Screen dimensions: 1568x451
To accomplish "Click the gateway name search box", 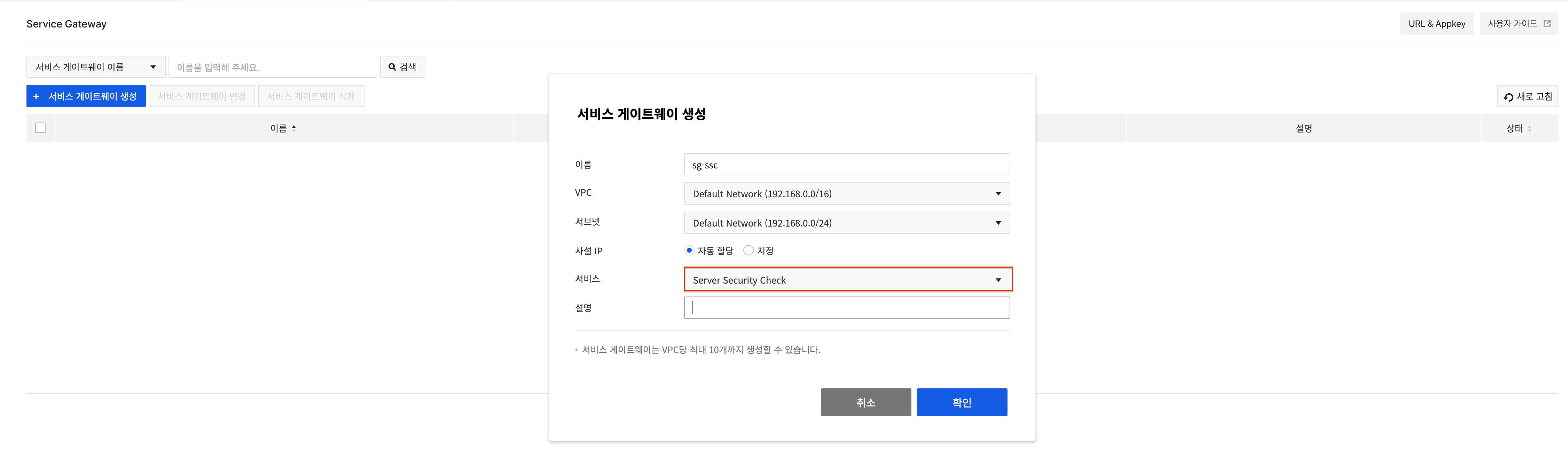I will [272, 67].
